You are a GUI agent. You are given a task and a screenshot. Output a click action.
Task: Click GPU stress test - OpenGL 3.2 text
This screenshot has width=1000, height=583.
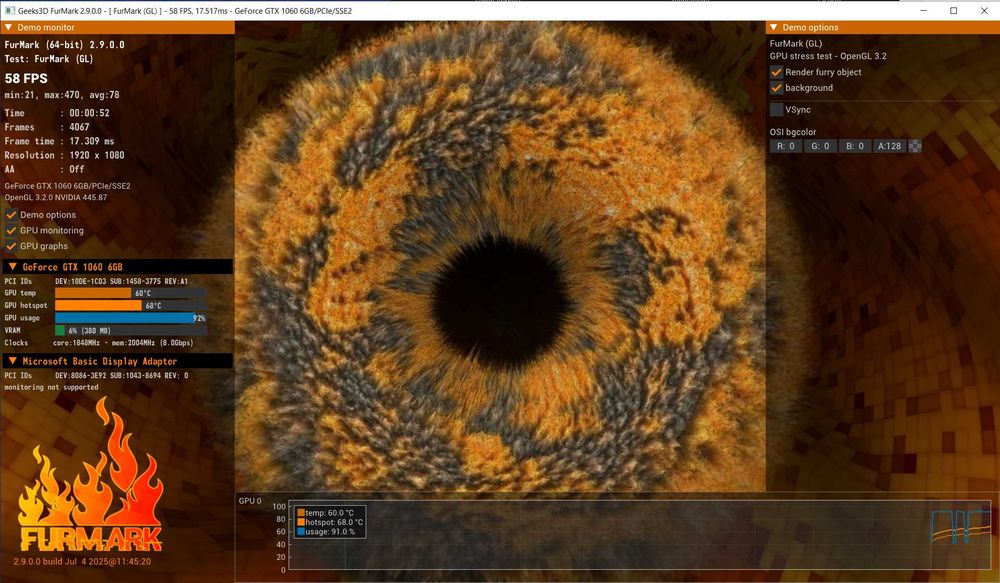(x=828, y=56)
